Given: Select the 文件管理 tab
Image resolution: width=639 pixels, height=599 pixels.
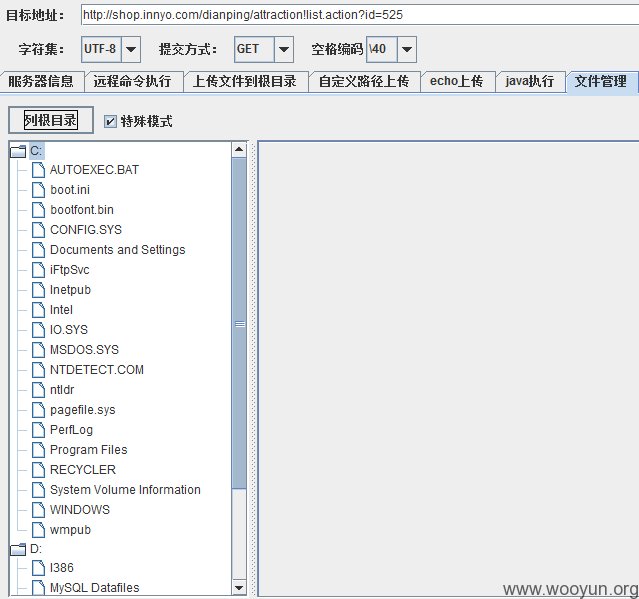Looking at the screenshot, I should point(601,81).
